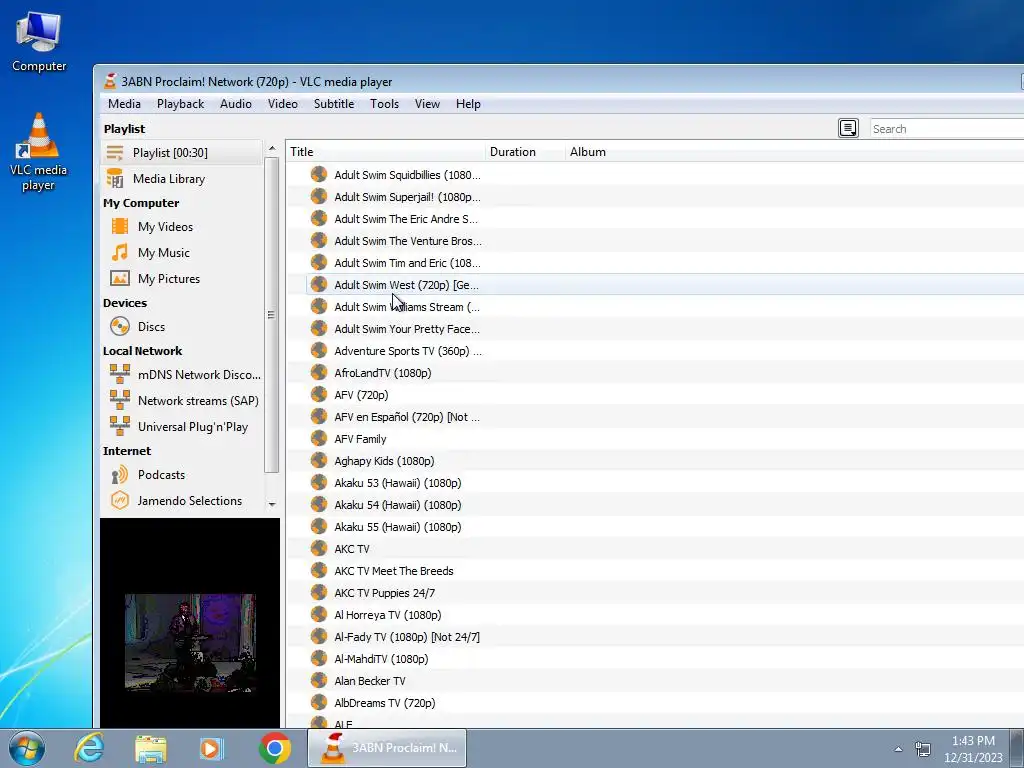The width and height of the screenshot is (1024, 768).
Task: Click the Media Library icon
Action: (x=115, y=178)
